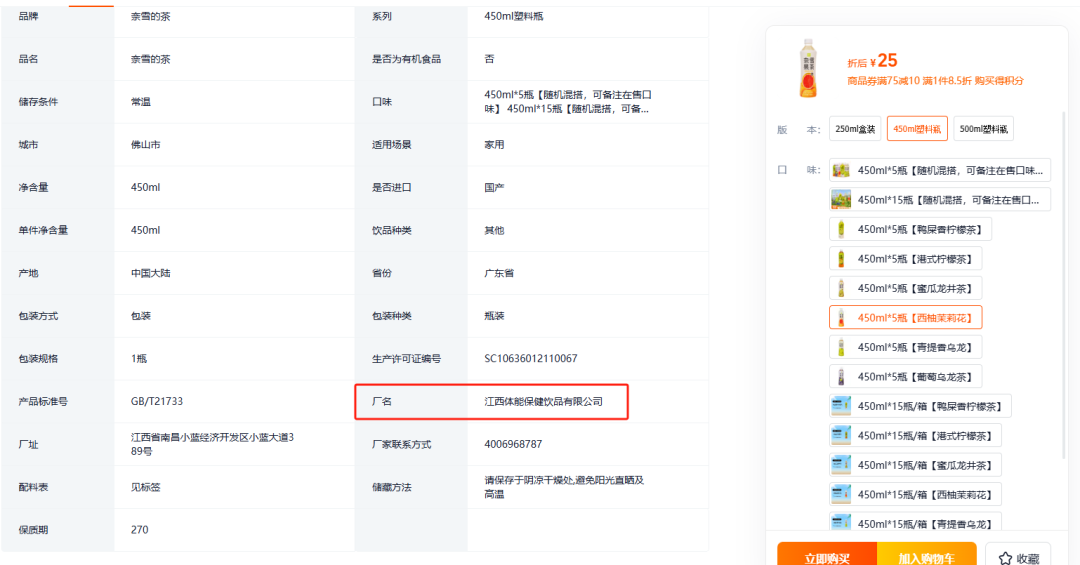Choose flavor 450ml*5瓶【鸭屎香柠檬茶】
This screenshot has width=1080, height=565.
click(x=910, y=229)
